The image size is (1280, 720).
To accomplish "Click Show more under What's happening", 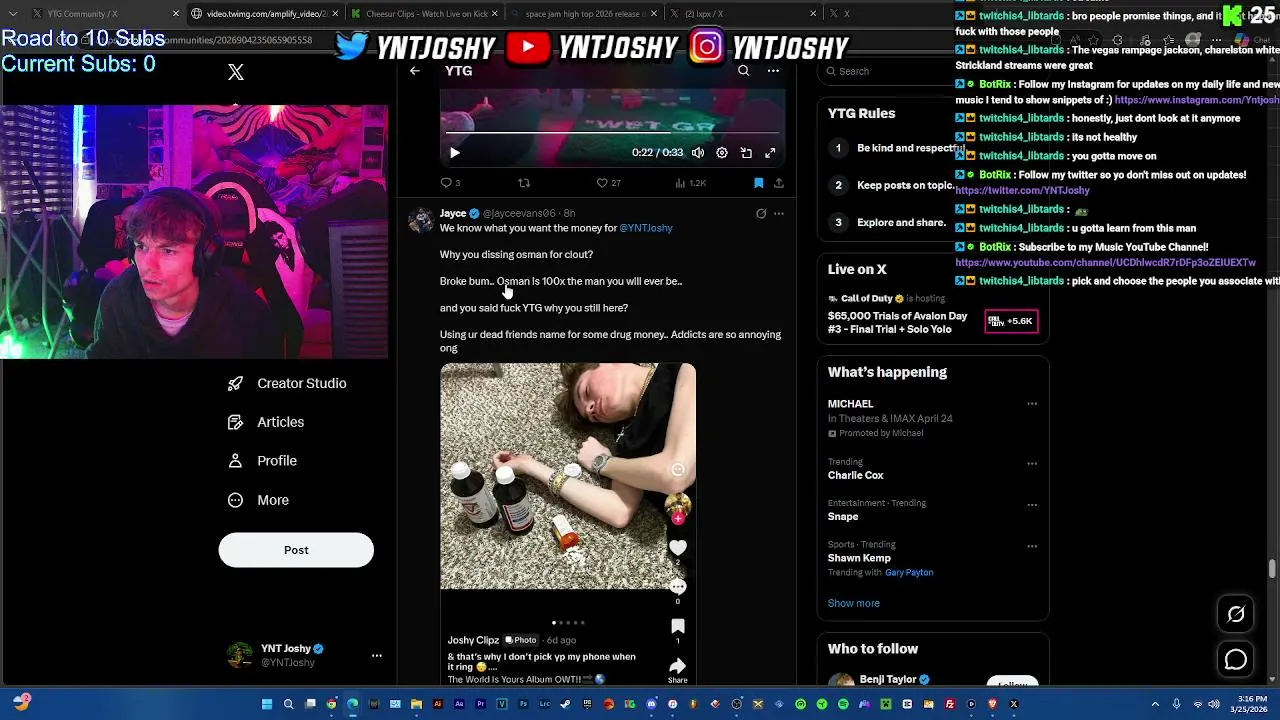I will coord(854,603).
